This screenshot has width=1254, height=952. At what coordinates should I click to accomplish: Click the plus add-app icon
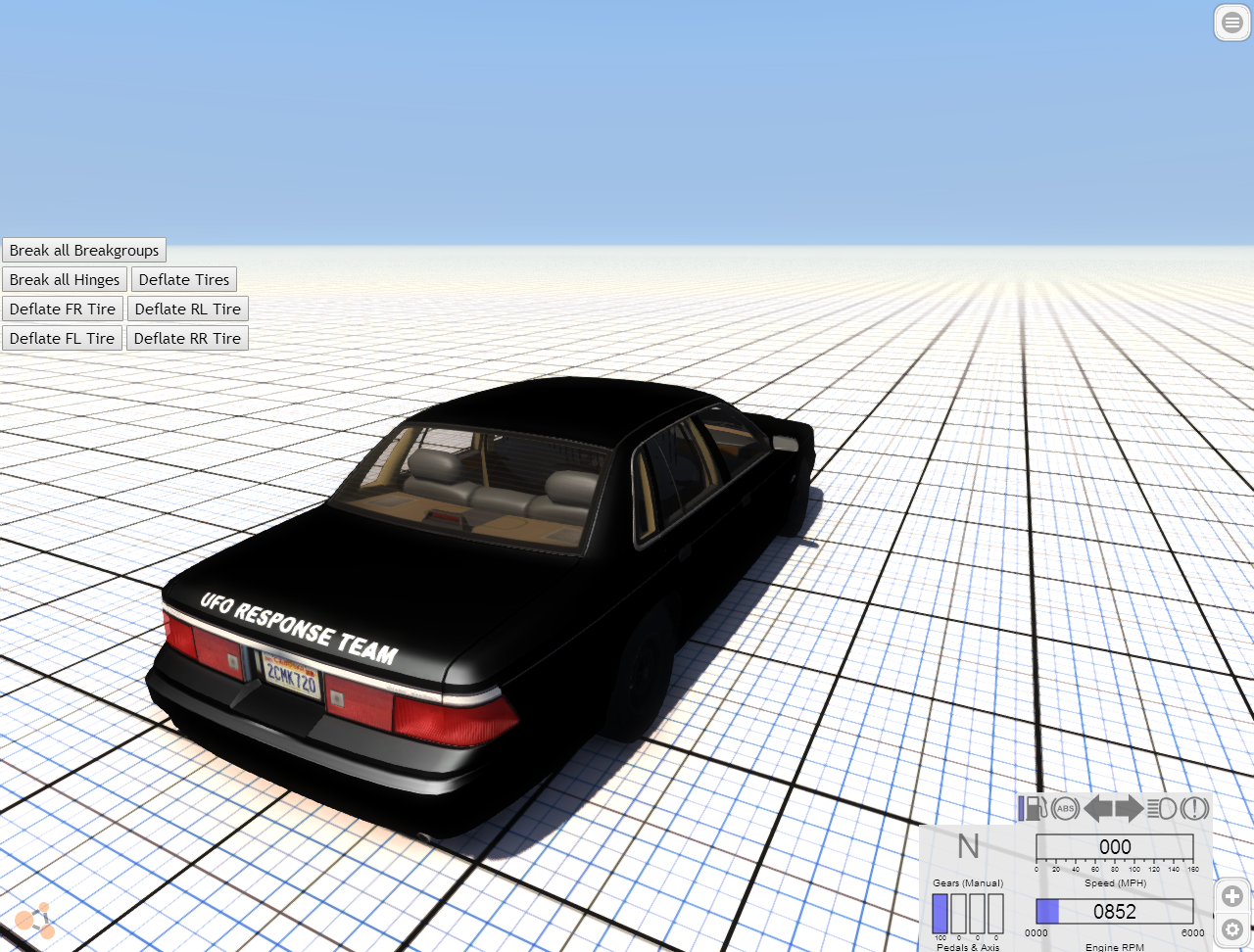(1232, 895)
